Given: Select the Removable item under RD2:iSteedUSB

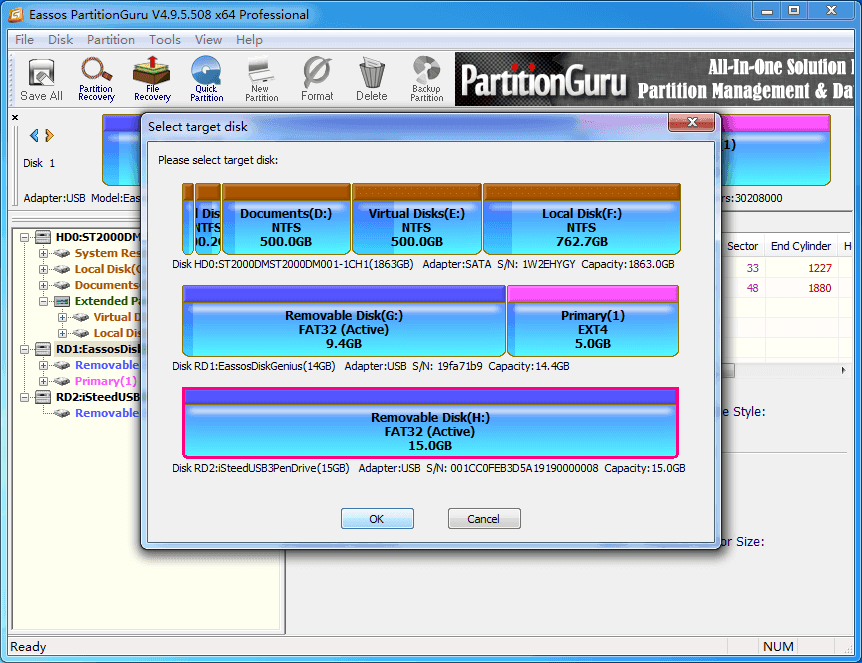Looking at the screenshot, I should (107, 413).
